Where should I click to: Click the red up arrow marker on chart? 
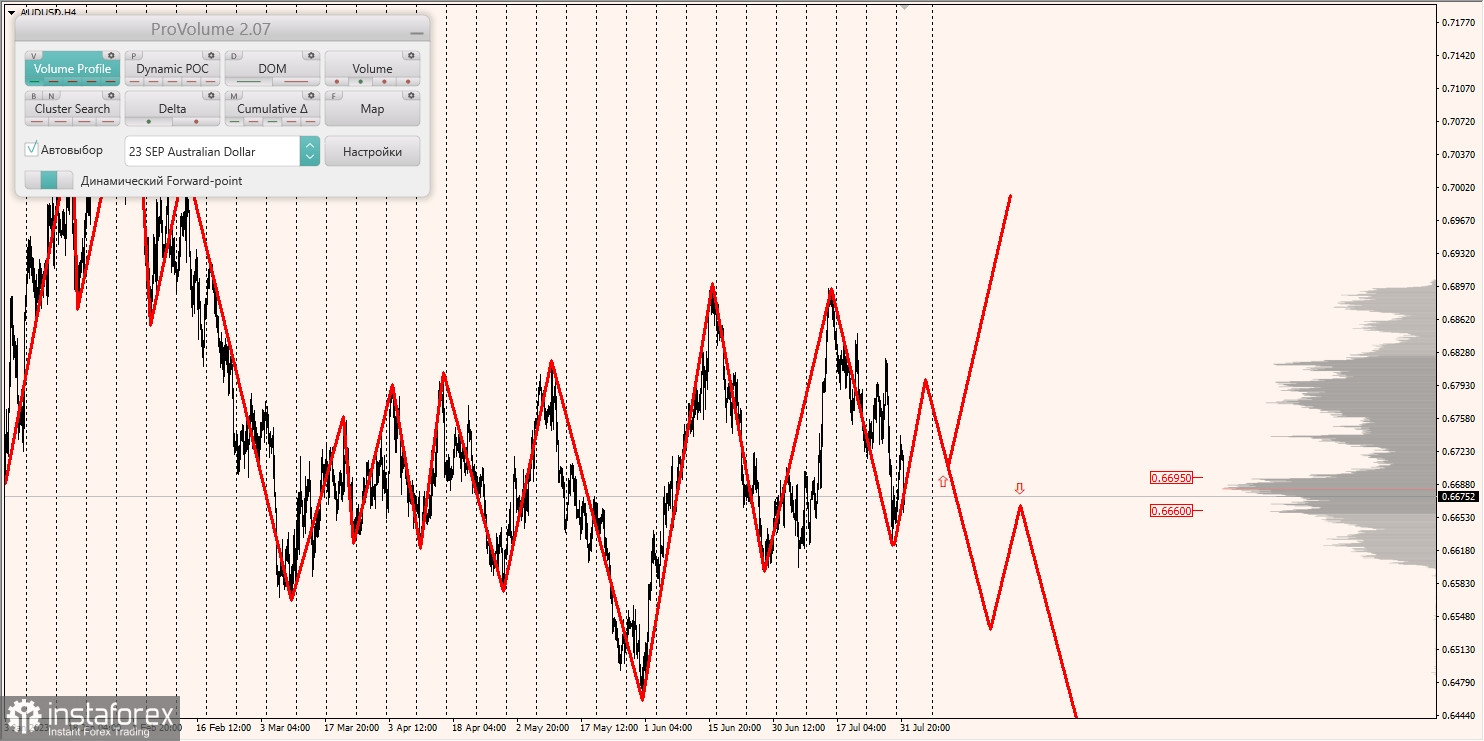[x=942, y=482]
